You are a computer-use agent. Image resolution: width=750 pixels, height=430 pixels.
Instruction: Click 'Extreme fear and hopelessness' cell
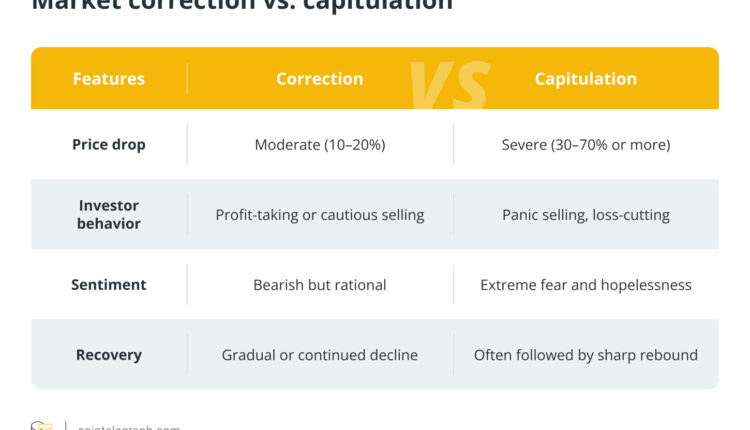click(x=586, y=285)
